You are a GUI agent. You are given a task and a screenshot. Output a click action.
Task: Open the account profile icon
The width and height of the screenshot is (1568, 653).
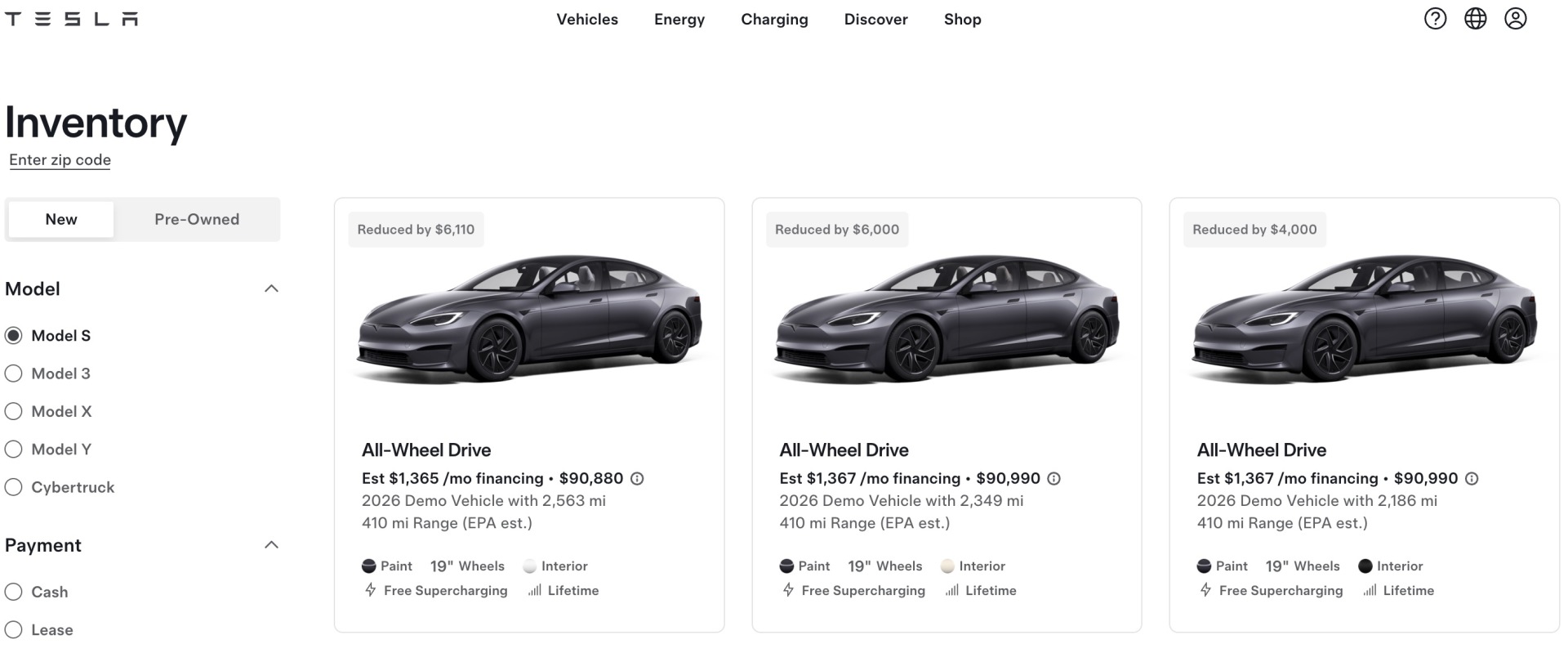pos(1515,19)
